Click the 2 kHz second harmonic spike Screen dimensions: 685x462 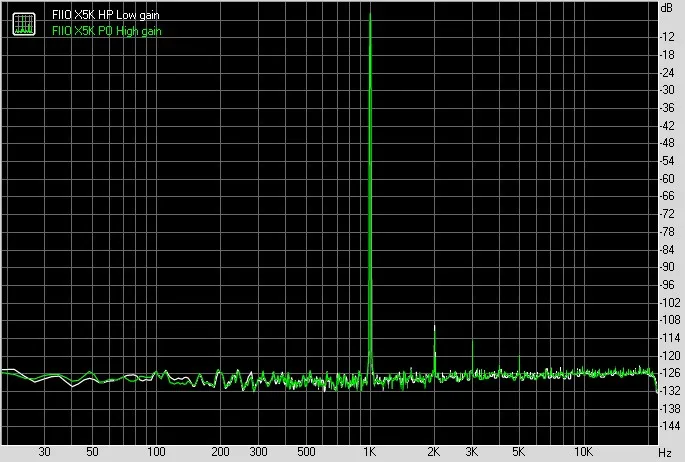[x=434, y=349]
